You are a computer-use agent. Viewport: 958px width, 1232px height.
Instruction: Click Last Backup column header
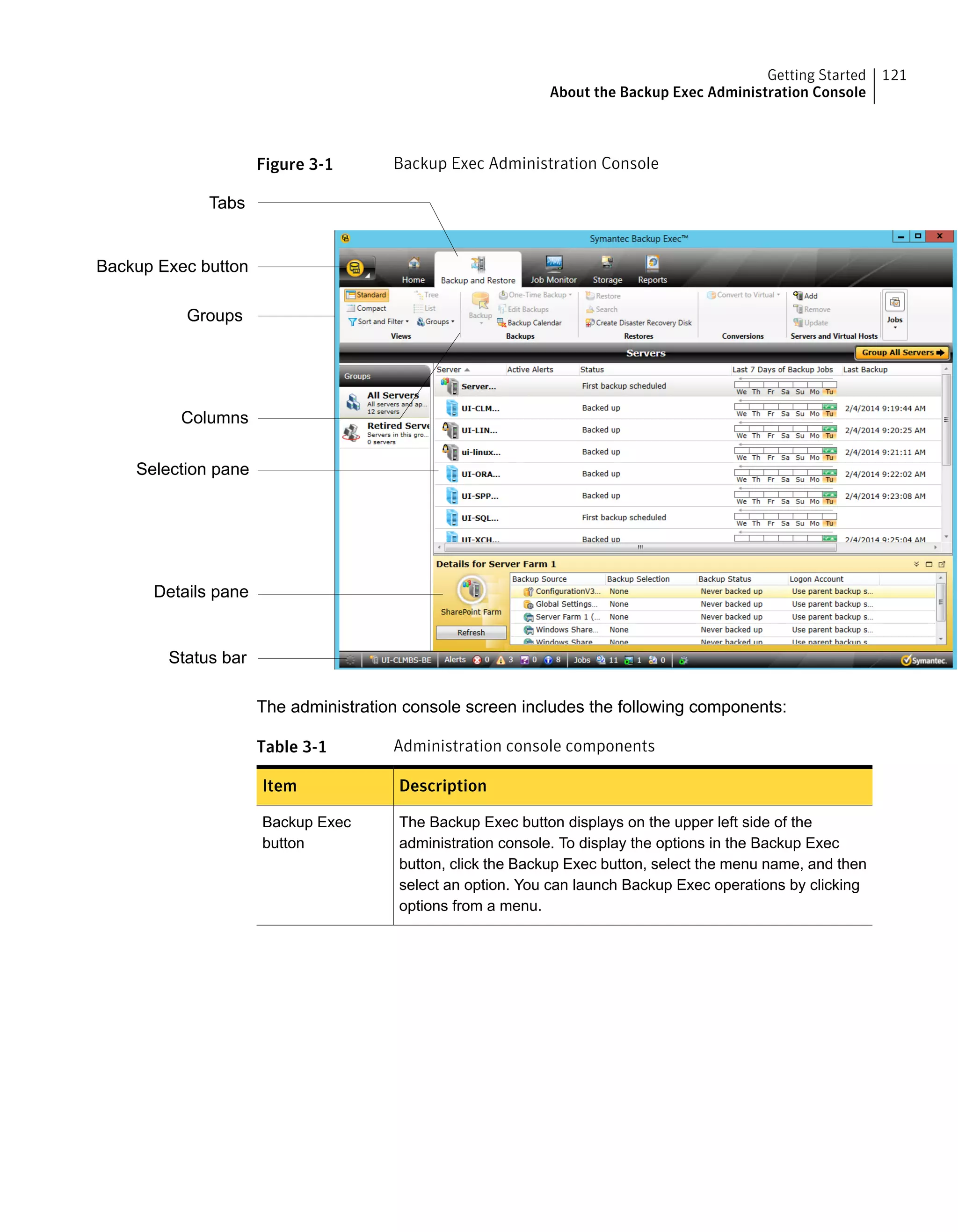coord(865,370)
